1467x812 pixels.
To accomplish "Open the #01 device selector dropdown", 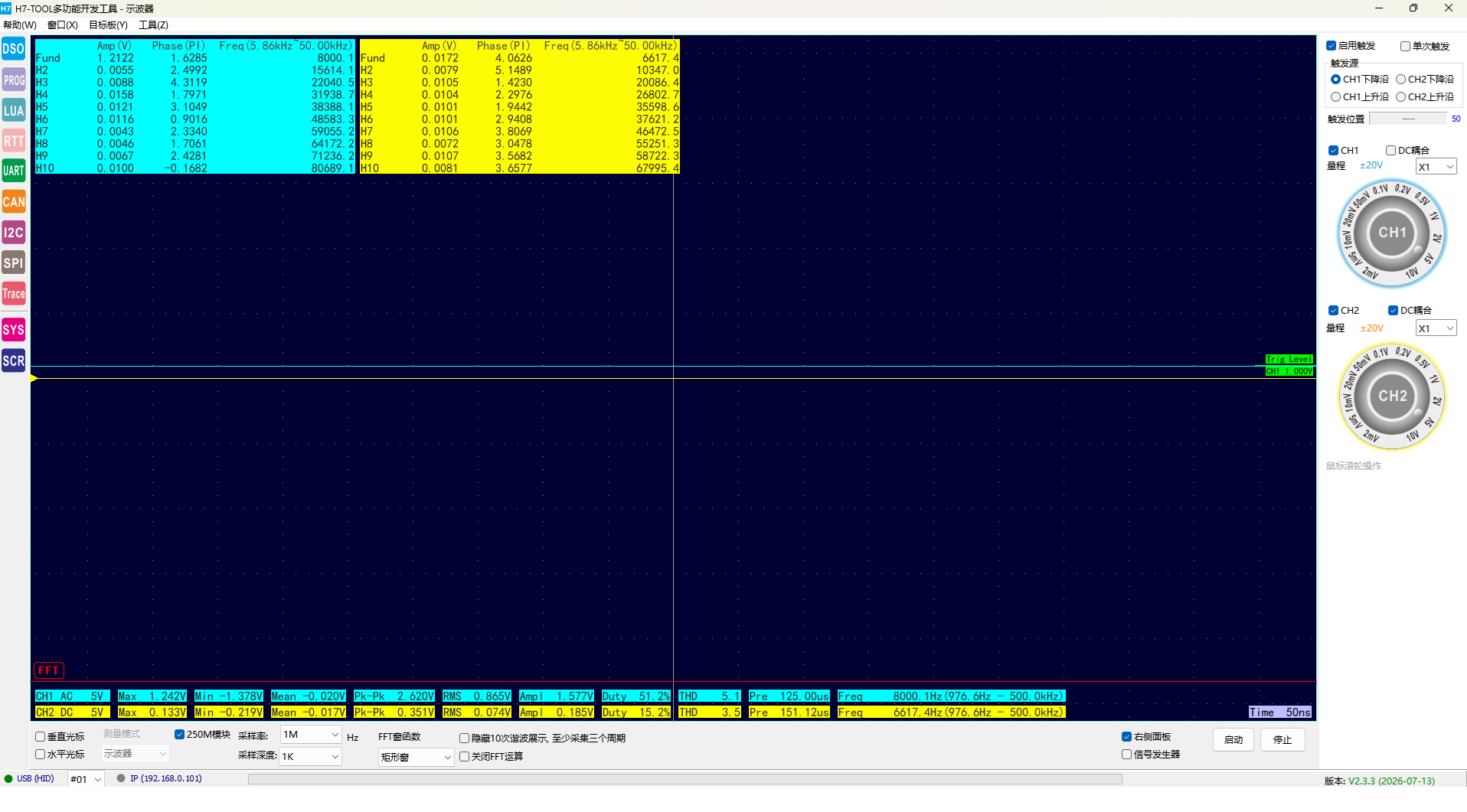I will (86, 780).
